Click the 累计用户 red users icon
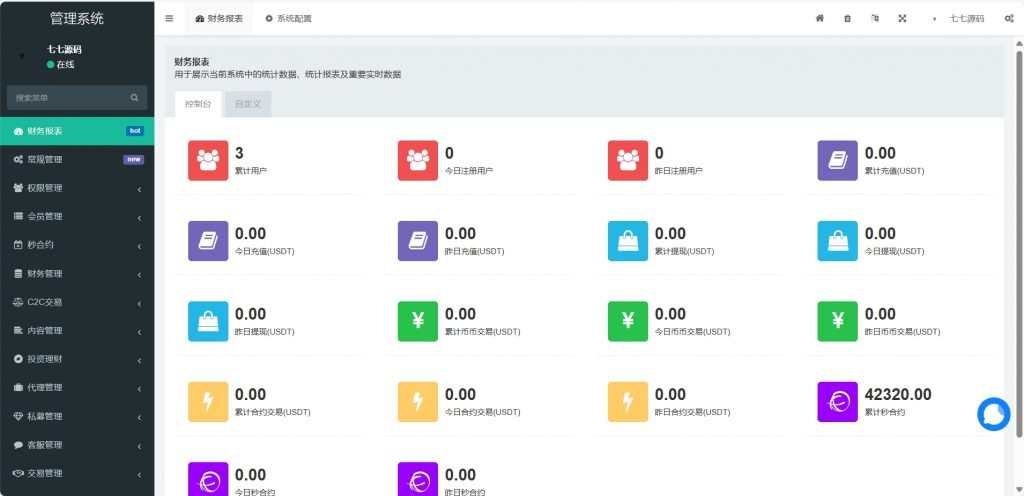The width and height of the screenshot is (1024, 496). [208, 161]
